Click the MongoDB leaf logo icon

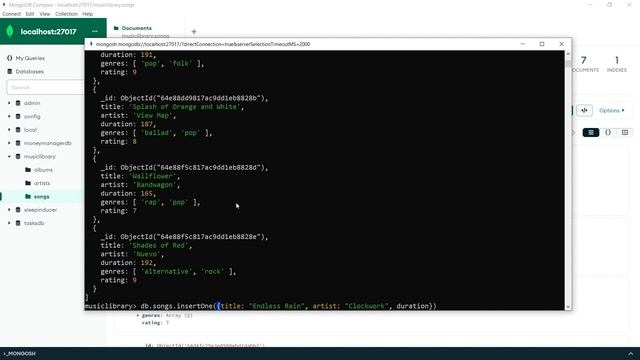point(10,31)
